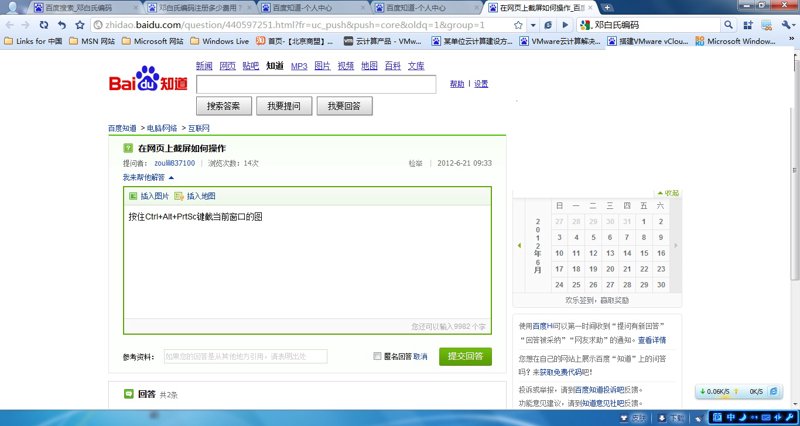Open 百科 navigation link
This screenshot has width=800, height=426.
coord(392,66)
